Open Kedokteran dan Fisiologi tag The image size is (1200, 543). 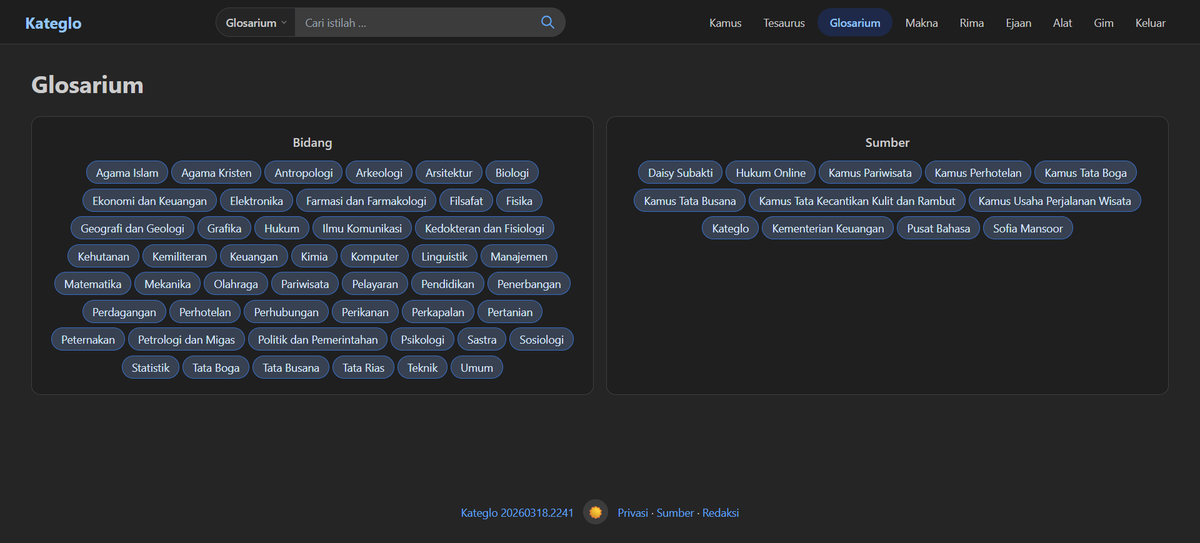(x=484, y=228)
